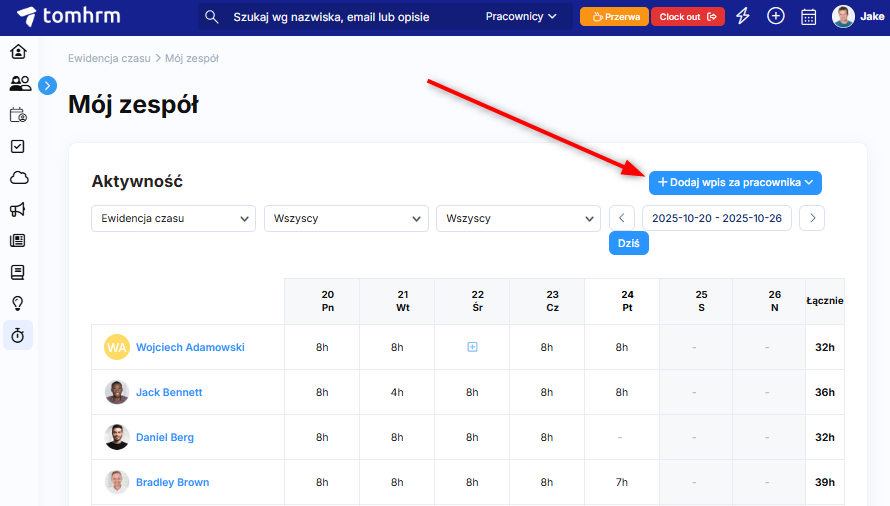Expand Dodaj wpis za pracownika dropdown

pos(735,182)
